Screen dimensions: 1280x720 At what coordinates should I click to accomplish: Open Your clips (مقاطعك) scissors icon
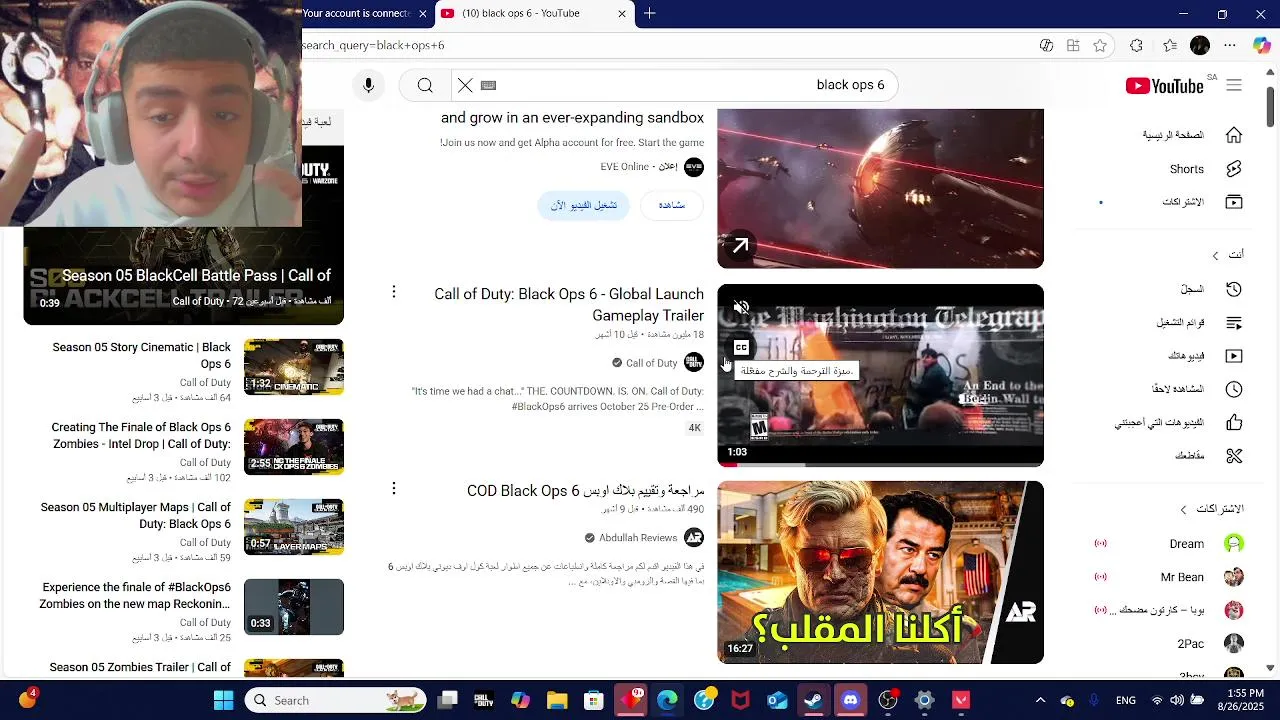(1234, 456)
